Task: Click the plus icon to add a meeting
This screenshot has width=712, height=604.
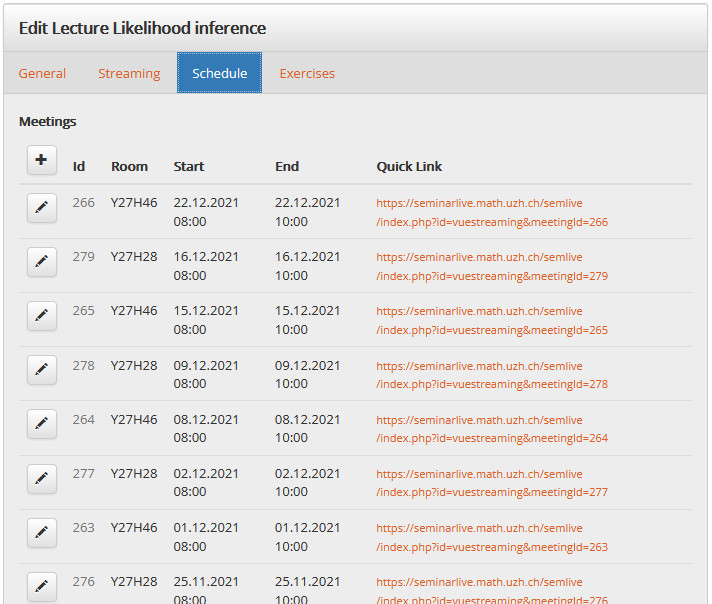Action: (41, 160)
